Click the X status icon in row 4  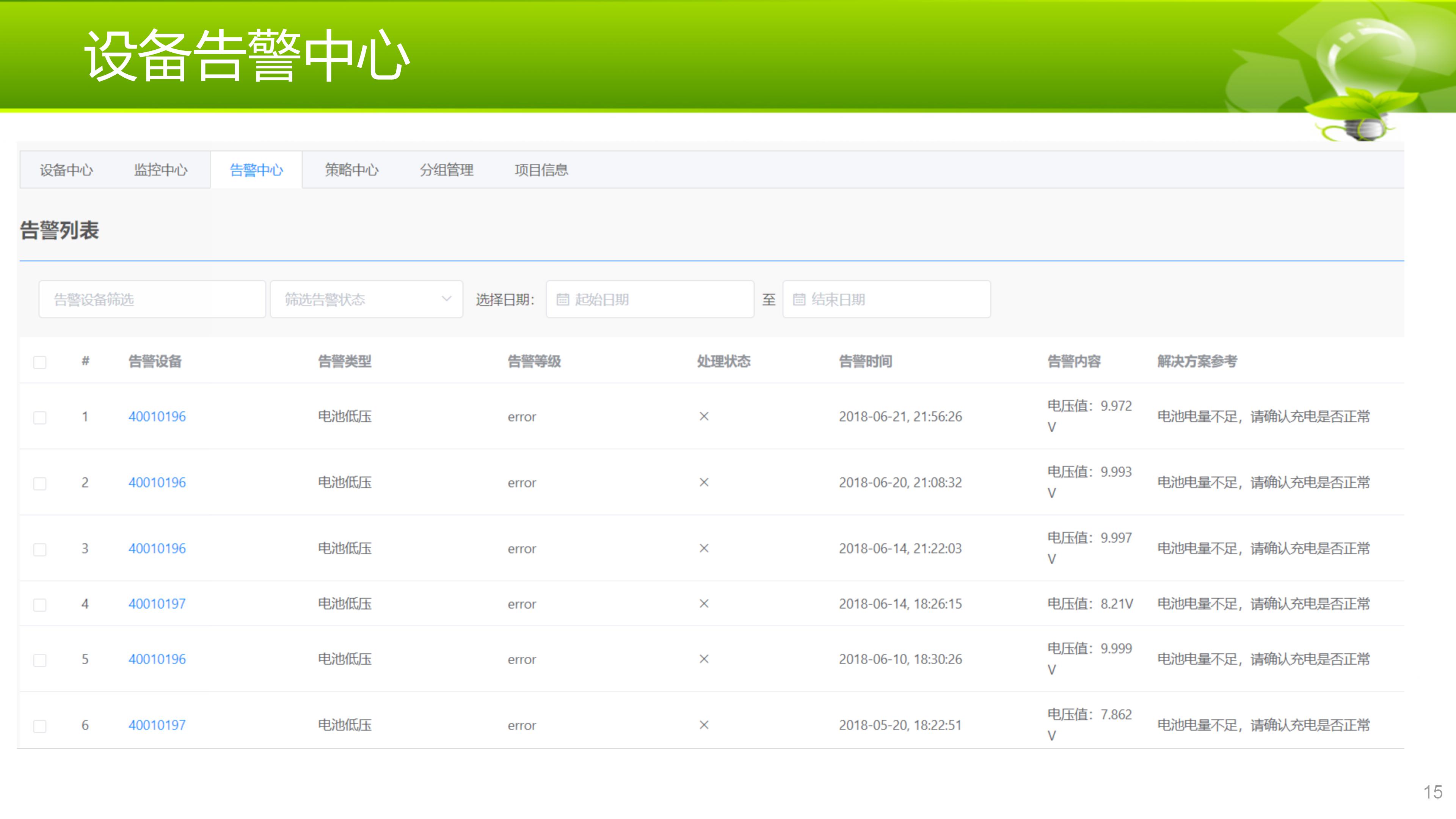[x=704, y=604]
